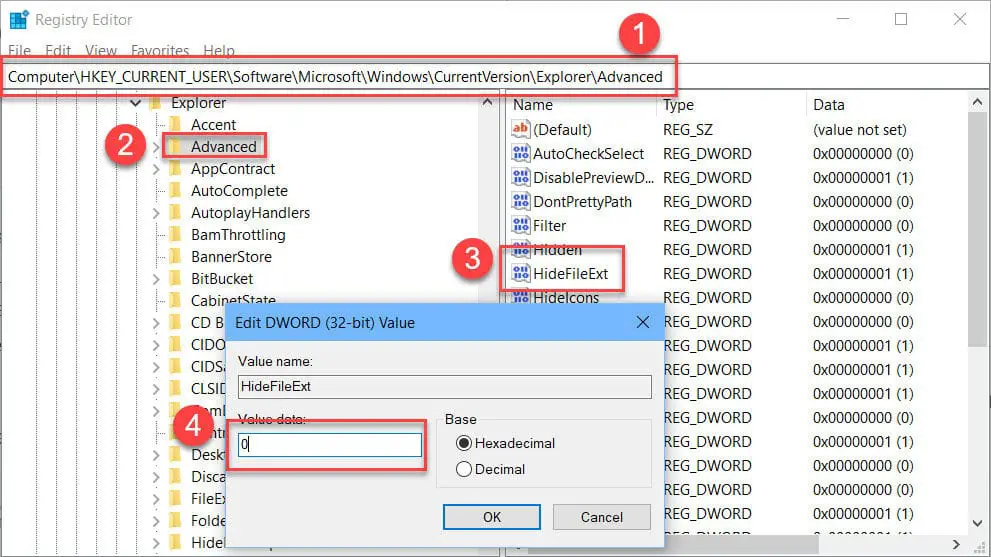The image size is (991, 557).
Task: Click the Advanced folder icon
Action: (x=176, y=147)
